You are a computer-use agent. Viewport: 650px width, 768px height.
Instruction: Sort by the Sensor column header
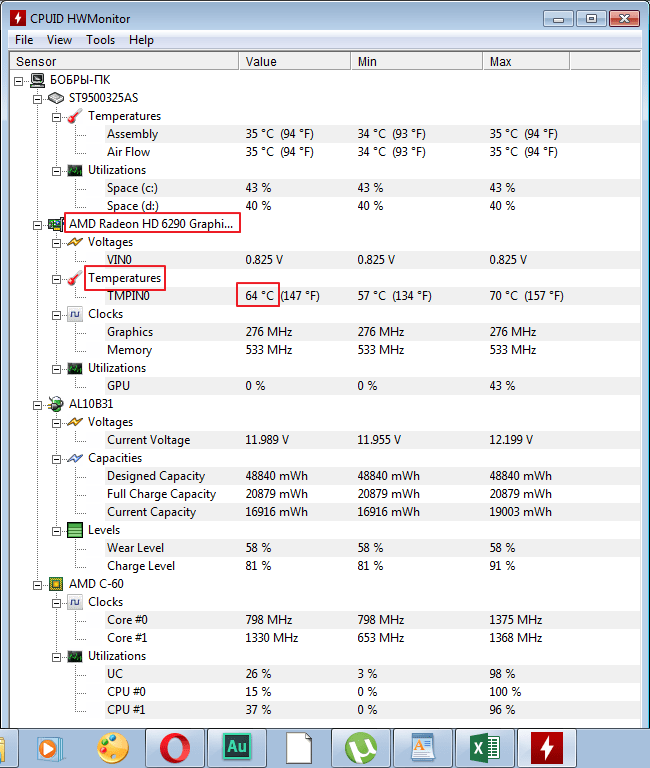(x=124, y=62)
